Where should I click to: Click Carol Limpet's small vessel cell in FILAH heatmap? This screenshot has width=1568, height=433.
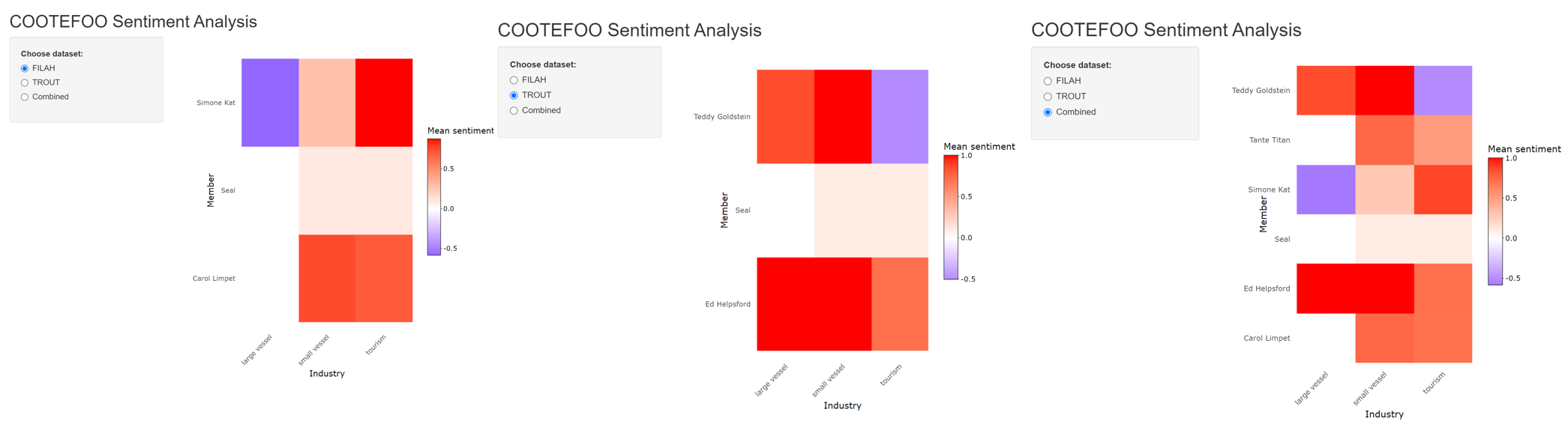327,278
